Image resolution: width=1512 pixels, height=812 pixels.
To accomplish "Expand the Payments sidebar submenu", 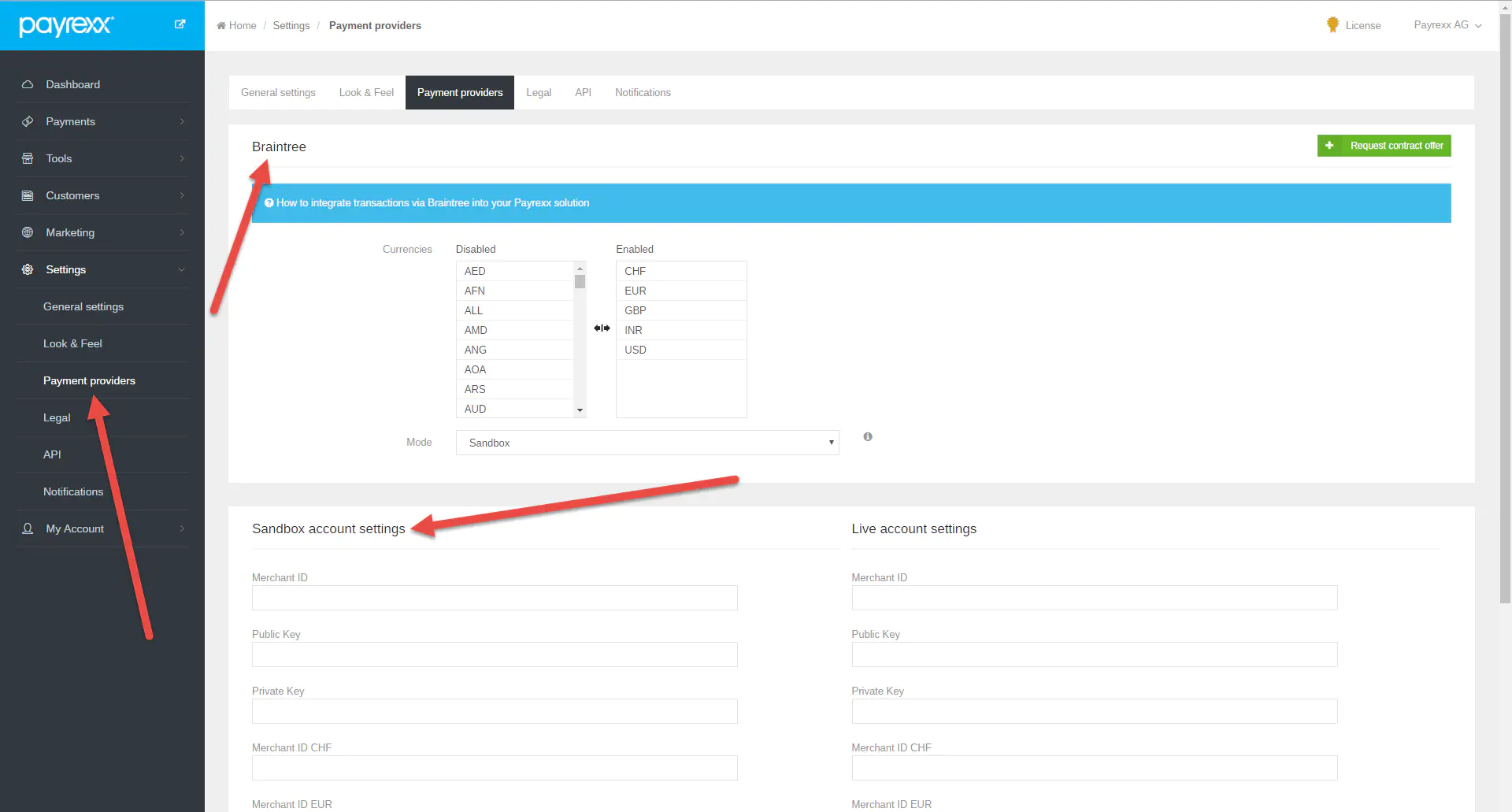I will (102, 121).
